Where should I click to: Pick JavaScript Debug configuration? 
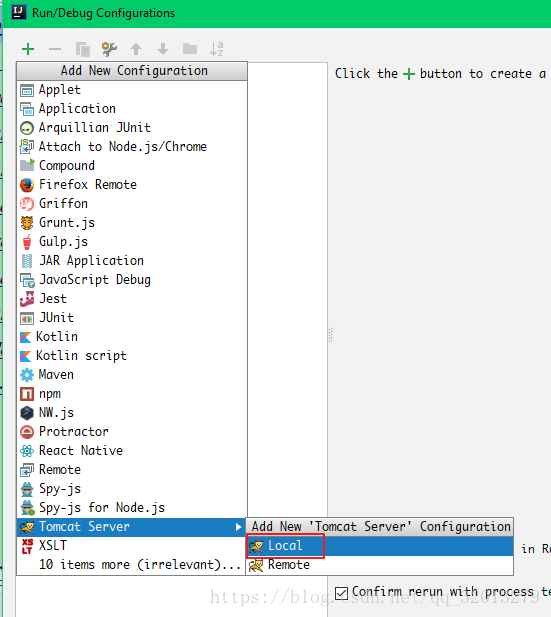(x=132, y=279)
